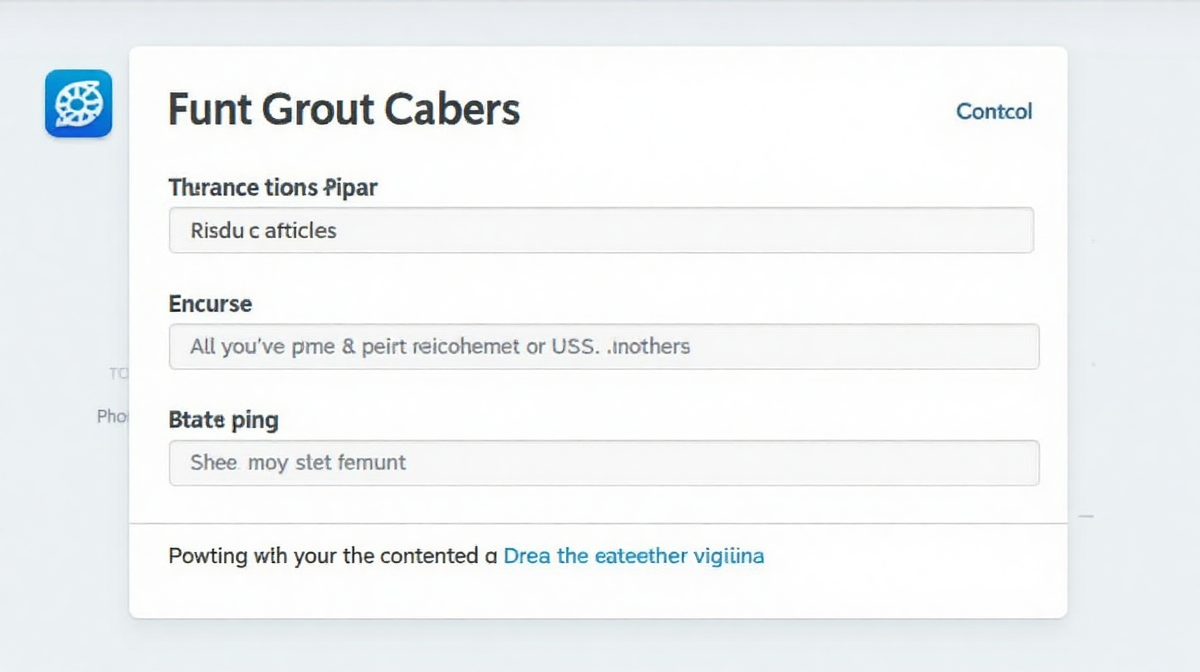
Task: Click the partially hidden Pho text
Action: pos(112,416)
